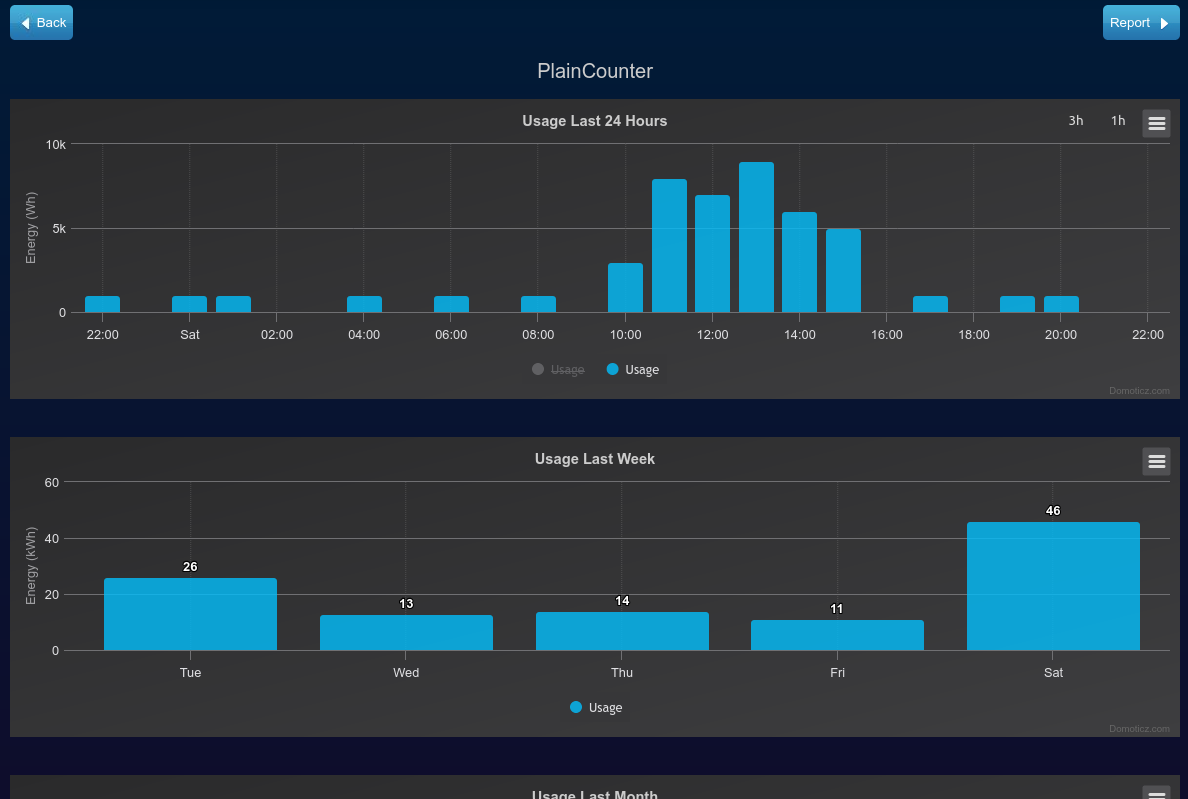
Task: Select the Friday bar labeled 11
Action: 837,635
